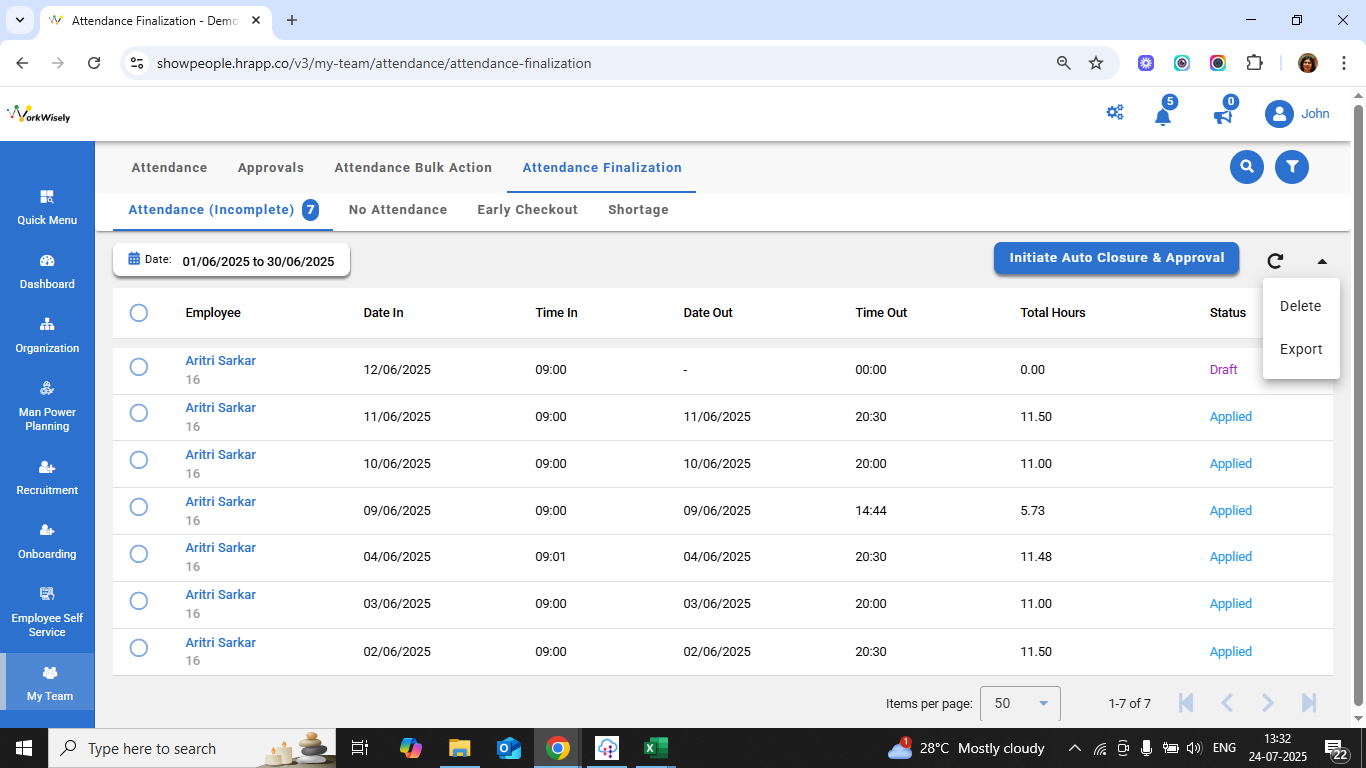The image size is (1366, 768).
Task: Open Recruitment in the sidebar
Action: tap(47, 478)
